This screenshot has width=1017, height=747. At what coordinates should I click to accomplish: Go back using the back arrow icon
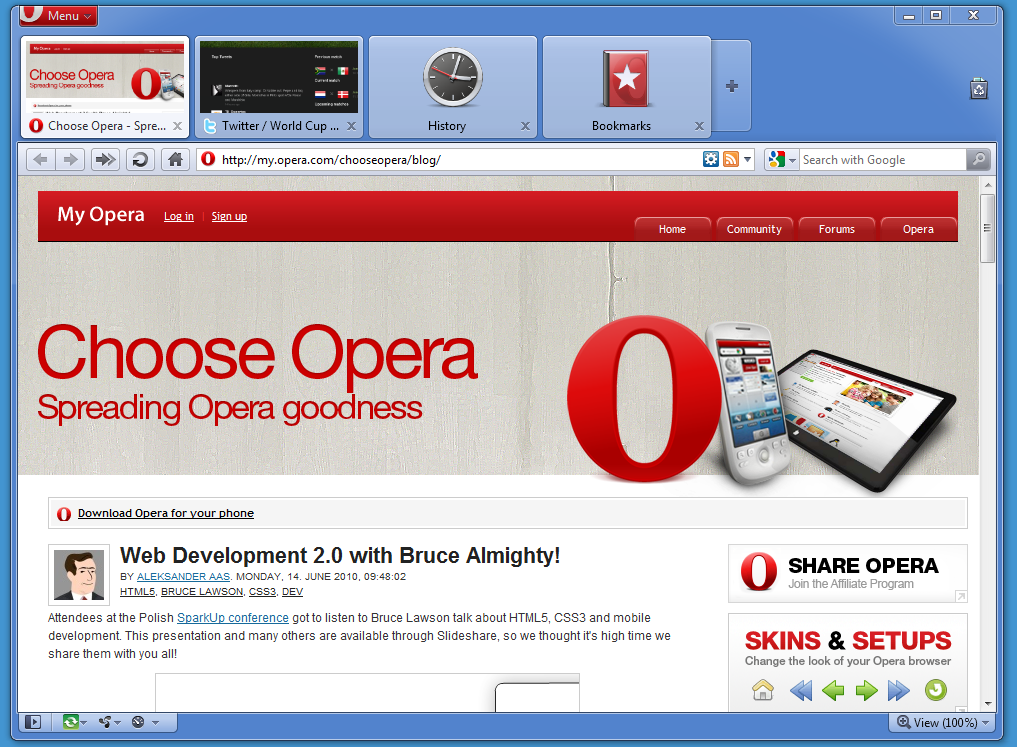tap(38, 159)
